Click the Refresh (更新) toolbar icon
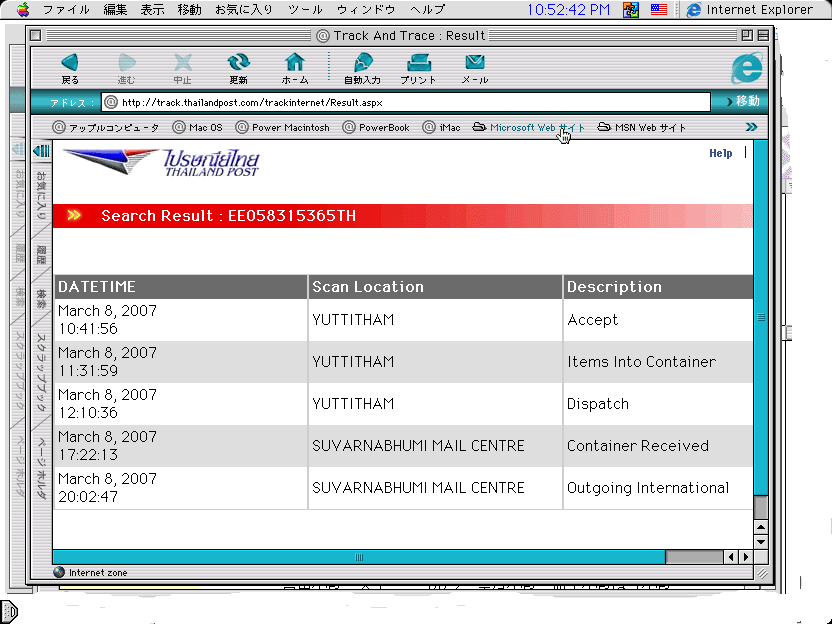Viewport: 832px width, 624px height. 238,68
